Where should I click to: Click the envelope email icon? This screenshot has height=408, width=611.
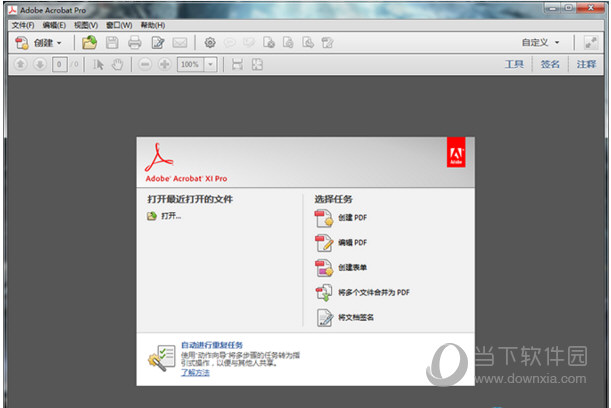(x=180, y=42)
